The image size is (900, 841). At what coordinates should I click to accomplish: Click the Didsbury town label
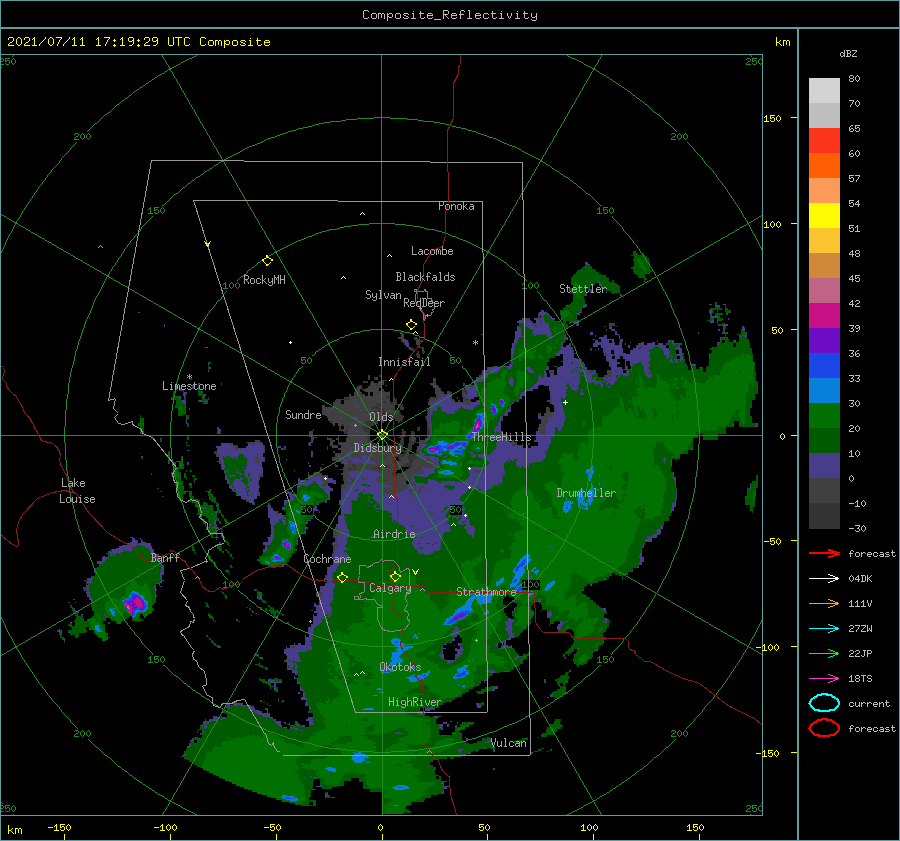[x=377, y=448]
